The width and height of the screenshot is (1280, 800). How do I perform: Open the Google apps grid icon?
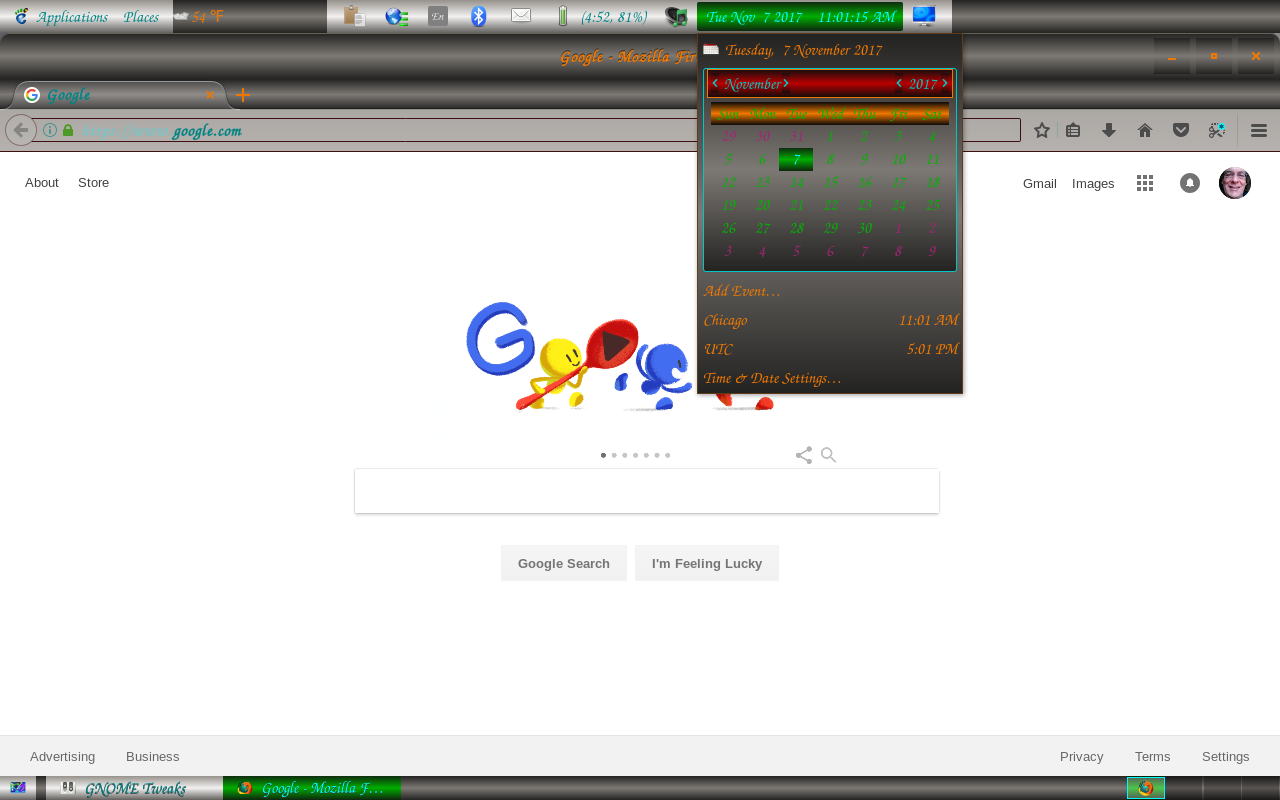coord(1145,183)
